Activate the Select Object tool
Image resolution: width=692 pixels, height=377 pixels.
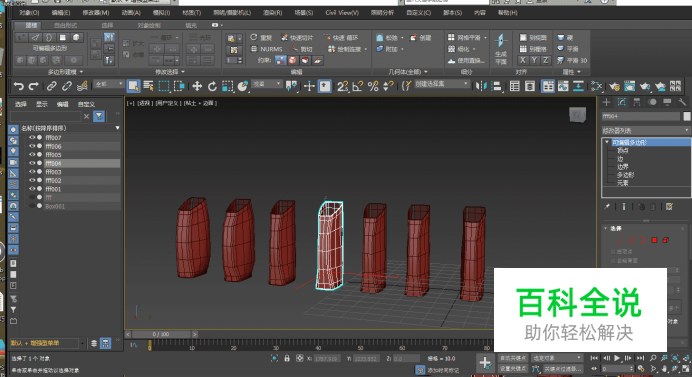133,86
